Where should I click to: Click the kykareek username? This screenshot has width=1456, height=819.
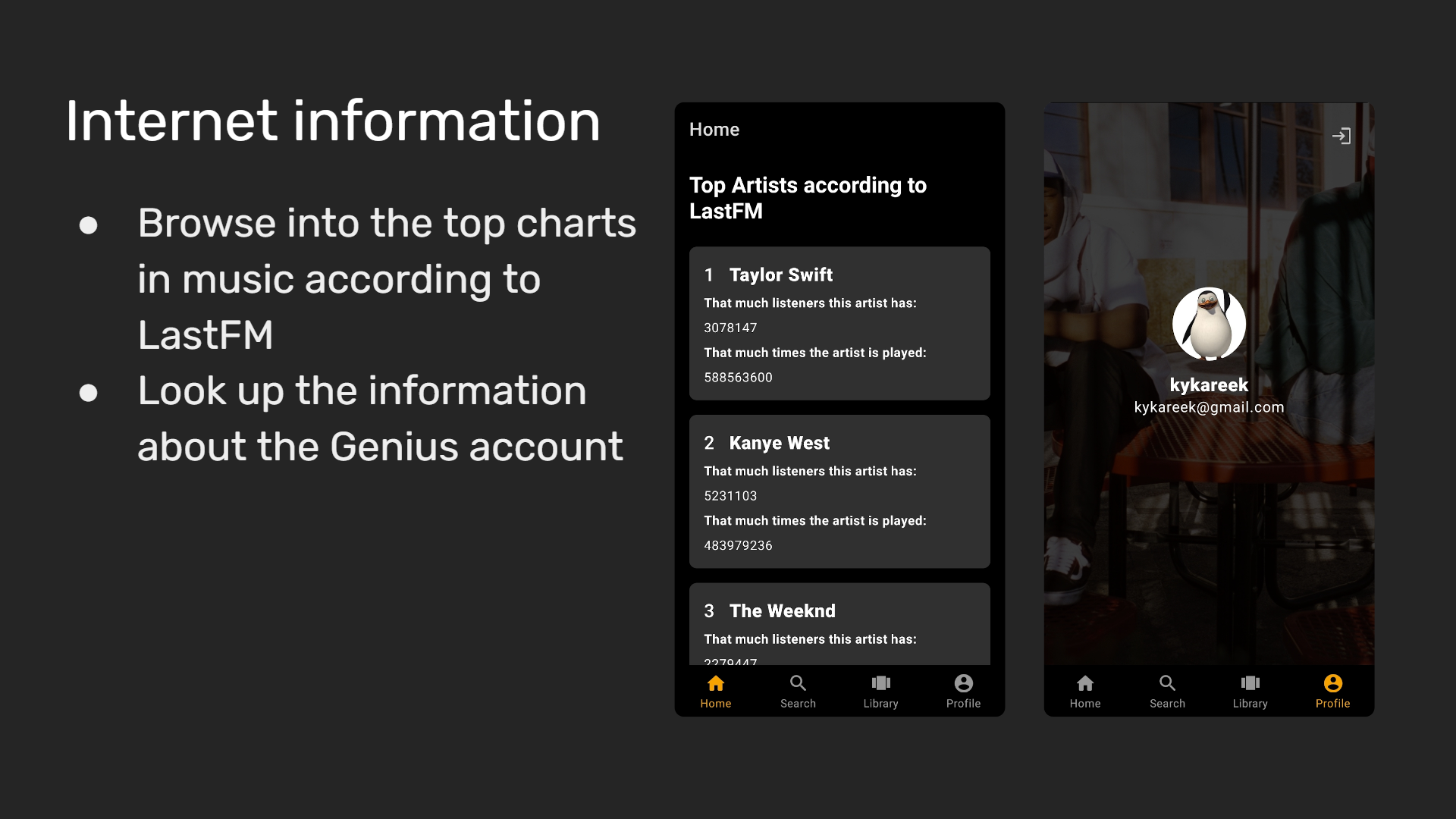[x=1209, y=384]
